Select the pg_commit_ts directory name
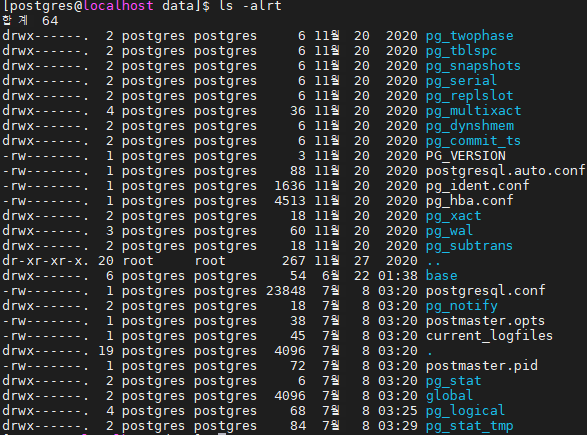 473,141
